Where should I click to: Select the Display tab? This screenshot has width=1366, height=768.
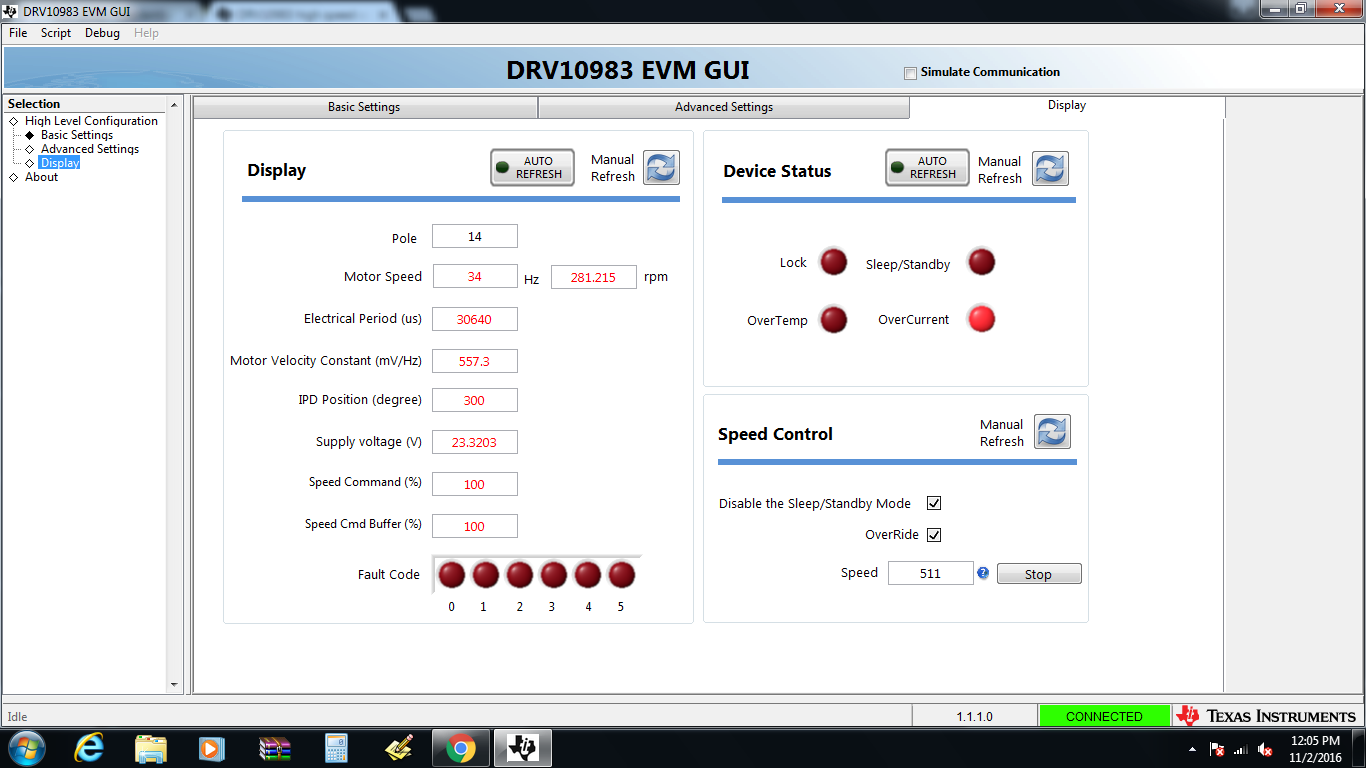(1067, 105)
